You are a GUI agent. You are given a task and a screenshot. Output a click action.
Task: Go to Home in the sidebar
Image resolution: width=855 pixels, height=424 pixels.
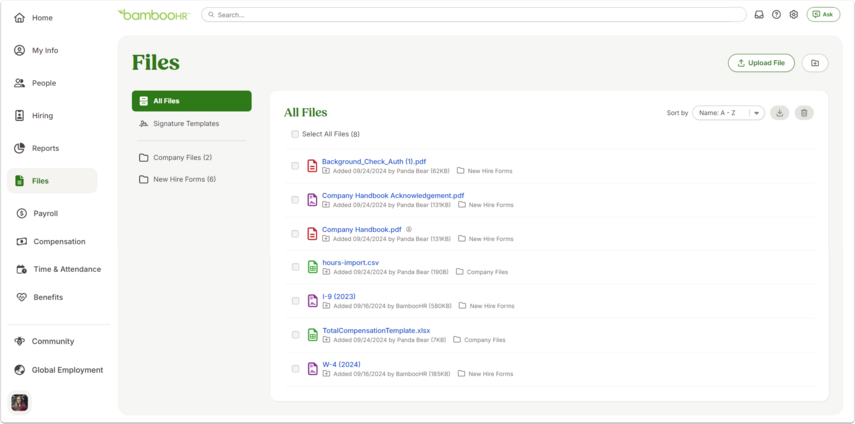click(x=34, y=18)
